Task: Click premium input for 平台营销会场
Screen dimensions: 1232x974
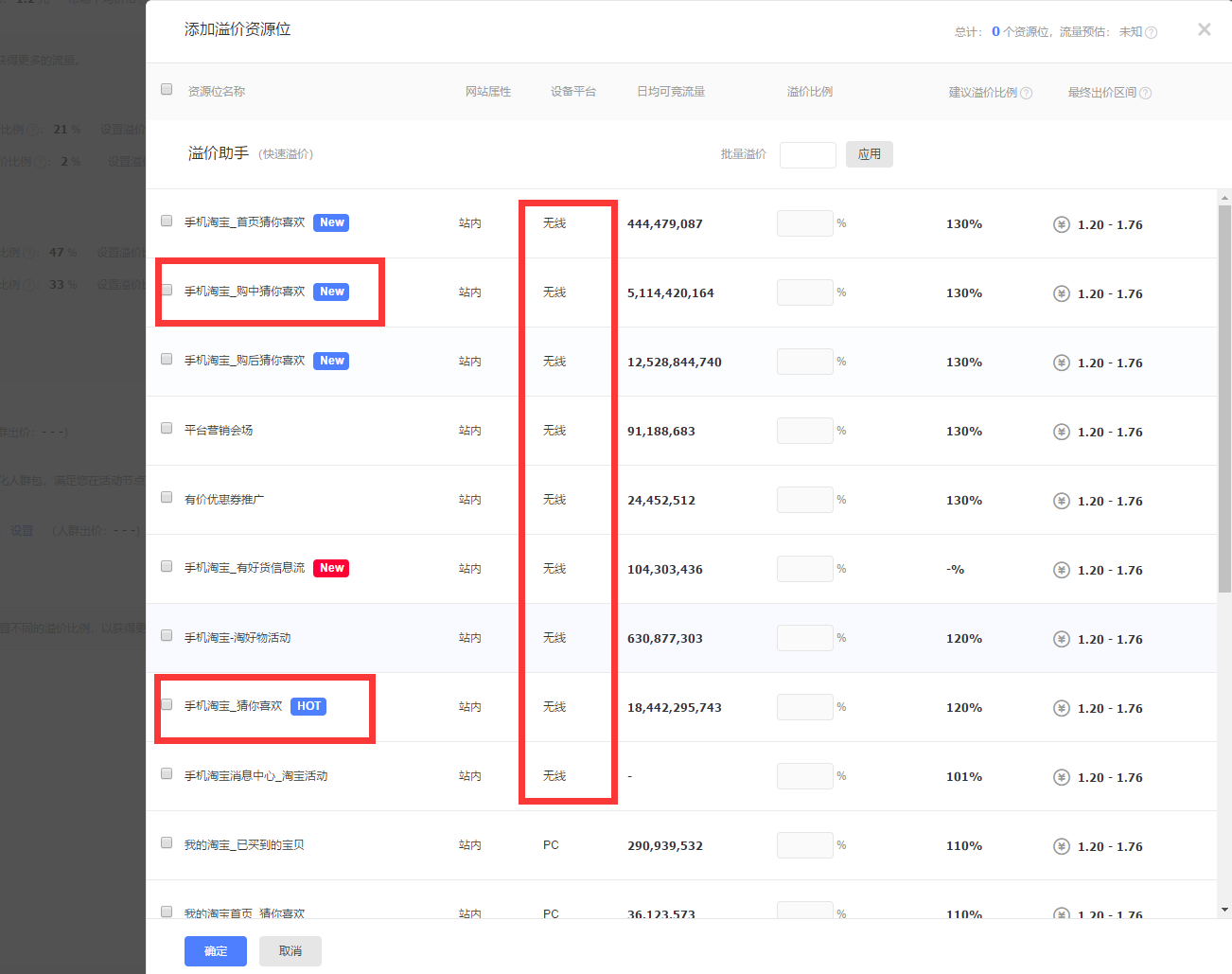Action: [x=805, y=431]
